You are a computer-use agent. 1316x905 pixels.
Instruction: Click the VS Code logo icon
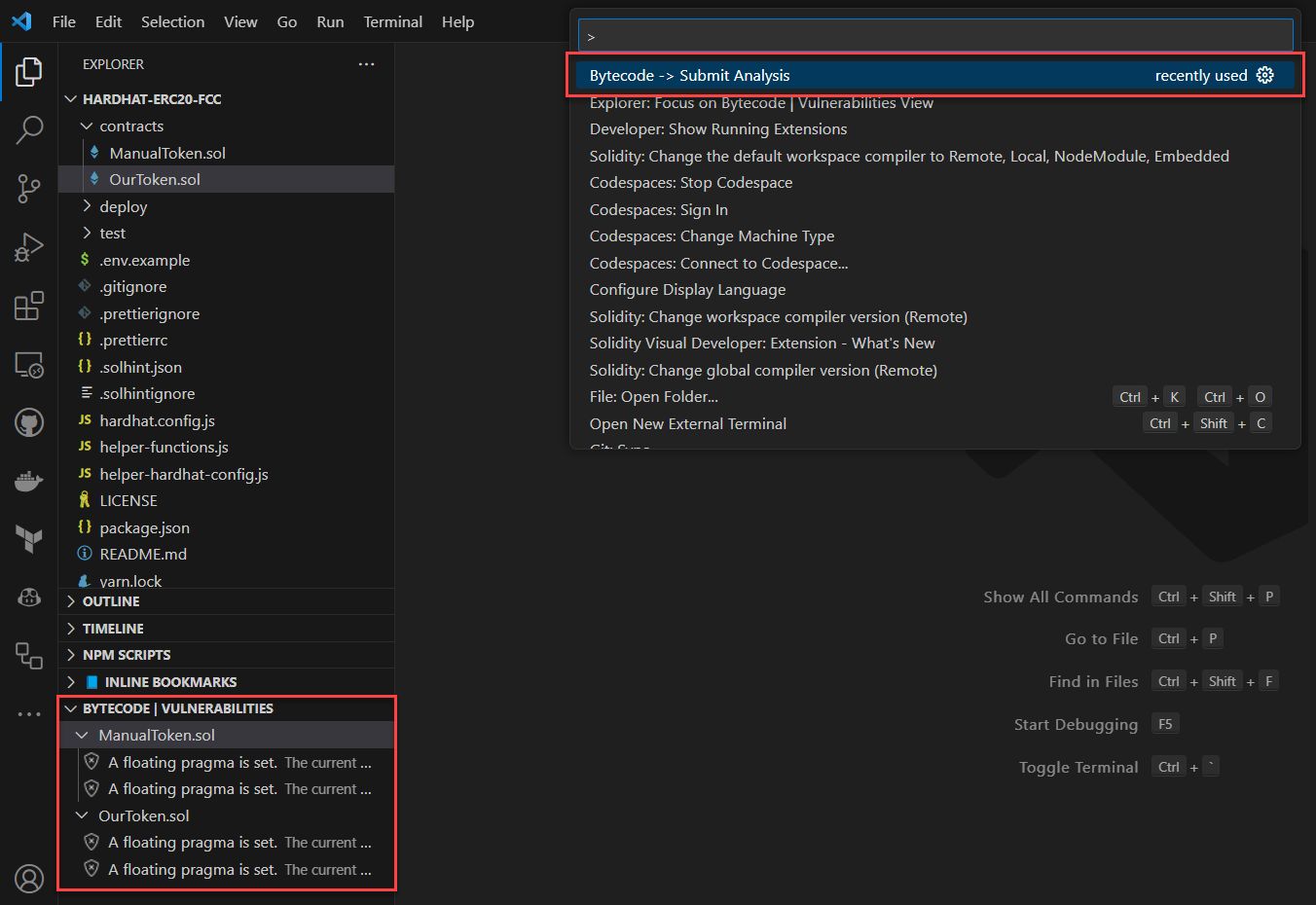click(20, 21)
